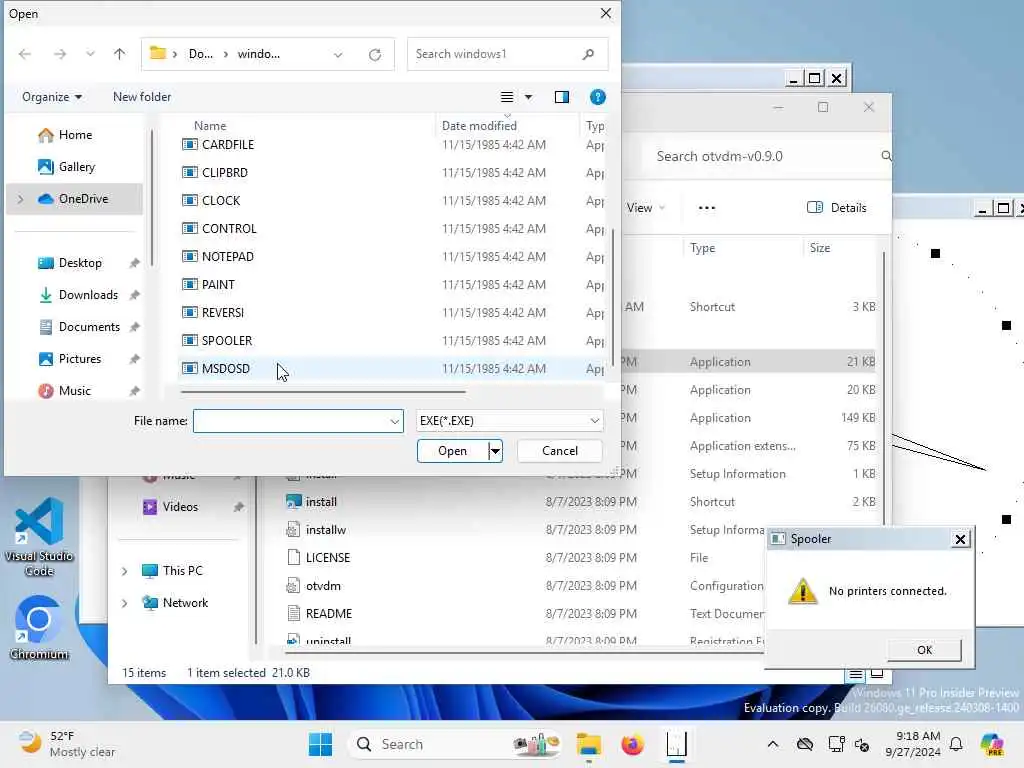The image size is (1024, 768).
Task: Change view layout icon in Open dialog
Action: pos(507,97)
